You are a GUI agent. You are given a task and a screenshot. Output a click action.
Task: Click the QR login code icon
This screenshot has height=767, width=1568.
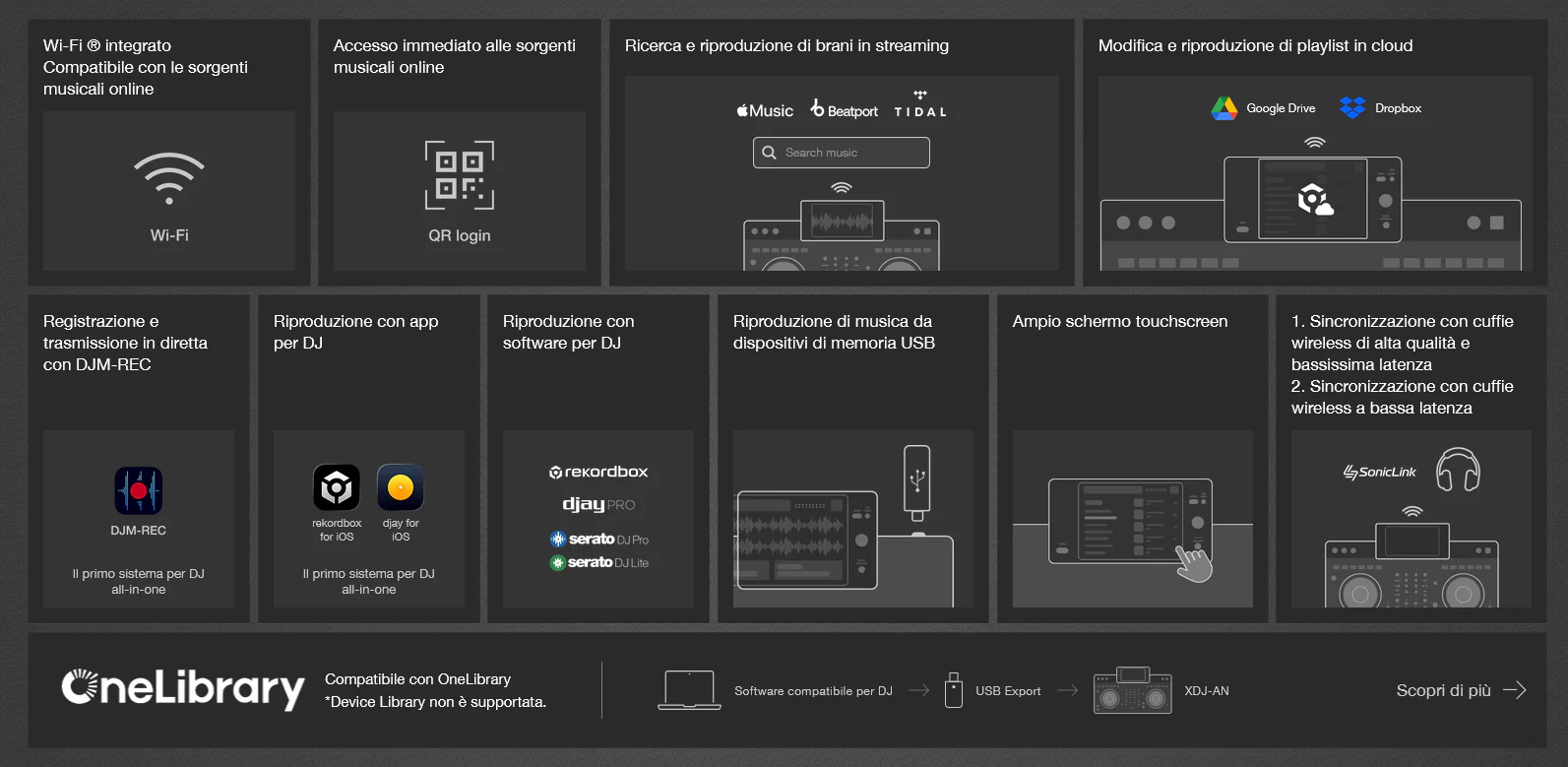pyautogui.click(x=460, y=175)
